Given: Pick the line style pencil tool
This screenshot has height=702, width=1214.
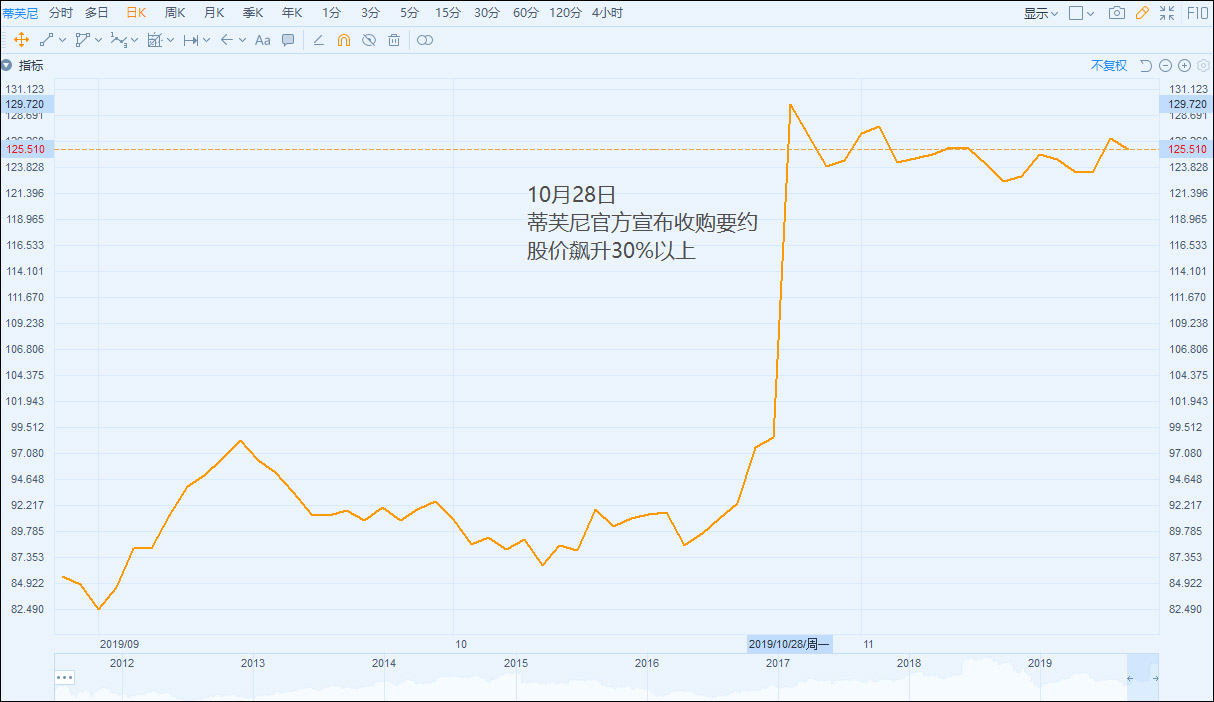Looking at the screenshot, I should click(x=319, y=40).
